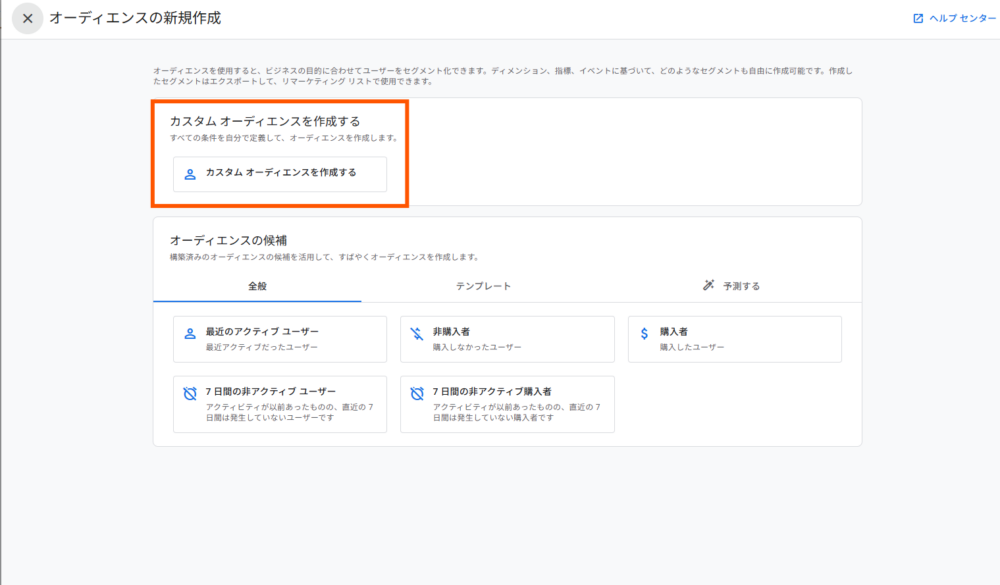Click the 7日間の非アクティブ購入者 clock icon
The height and width of the screenshot is (585, 1000).
[417, 393]
